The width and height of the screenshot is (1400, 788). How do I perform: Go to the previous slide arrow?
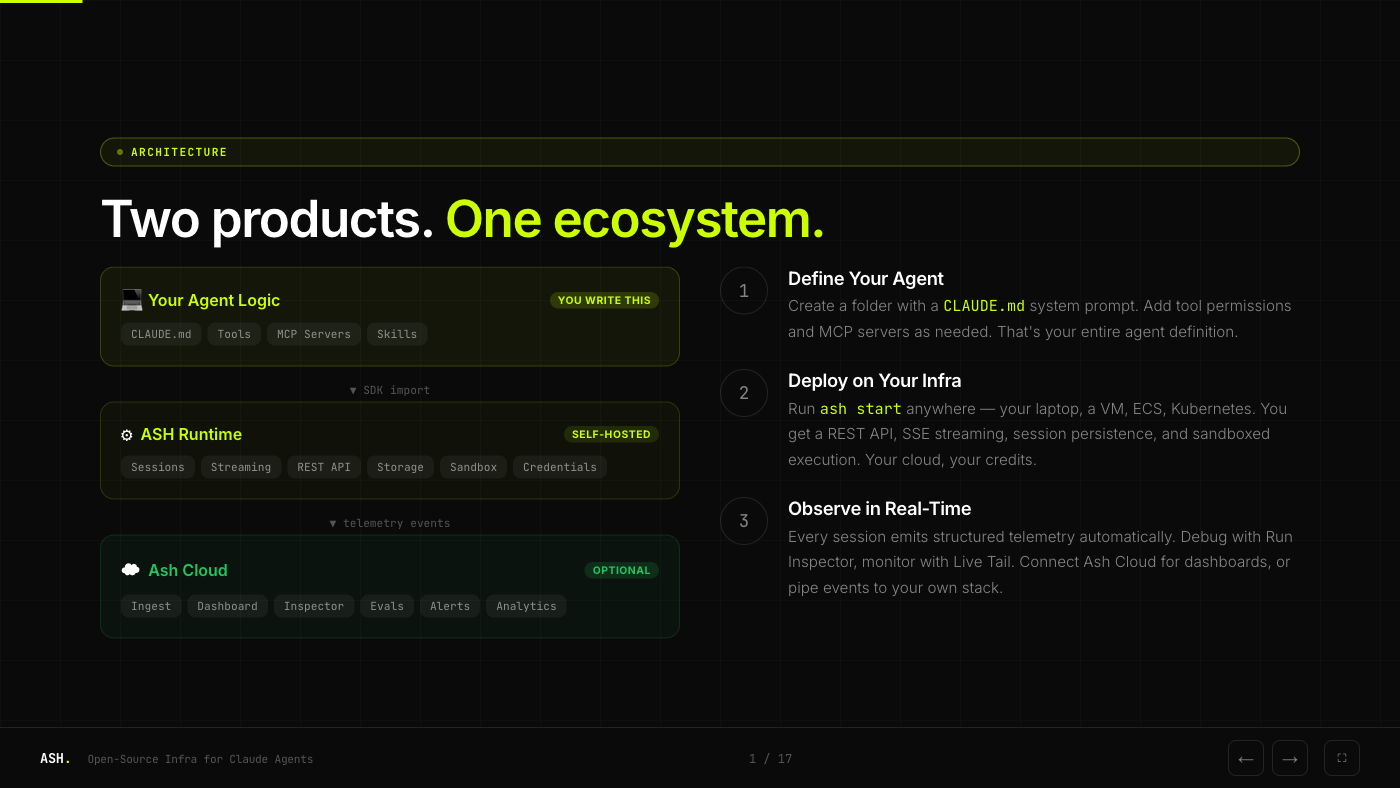(1245, 759)
